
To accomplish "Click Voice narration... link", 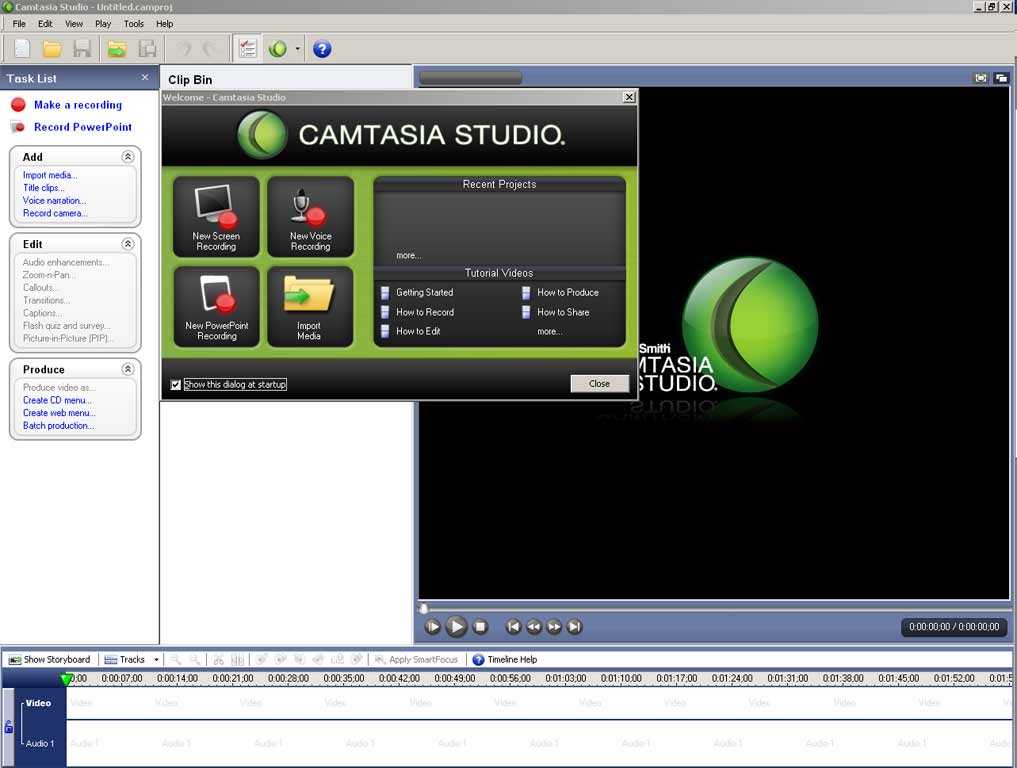I will pyautogui.click(x=54, y=200).
